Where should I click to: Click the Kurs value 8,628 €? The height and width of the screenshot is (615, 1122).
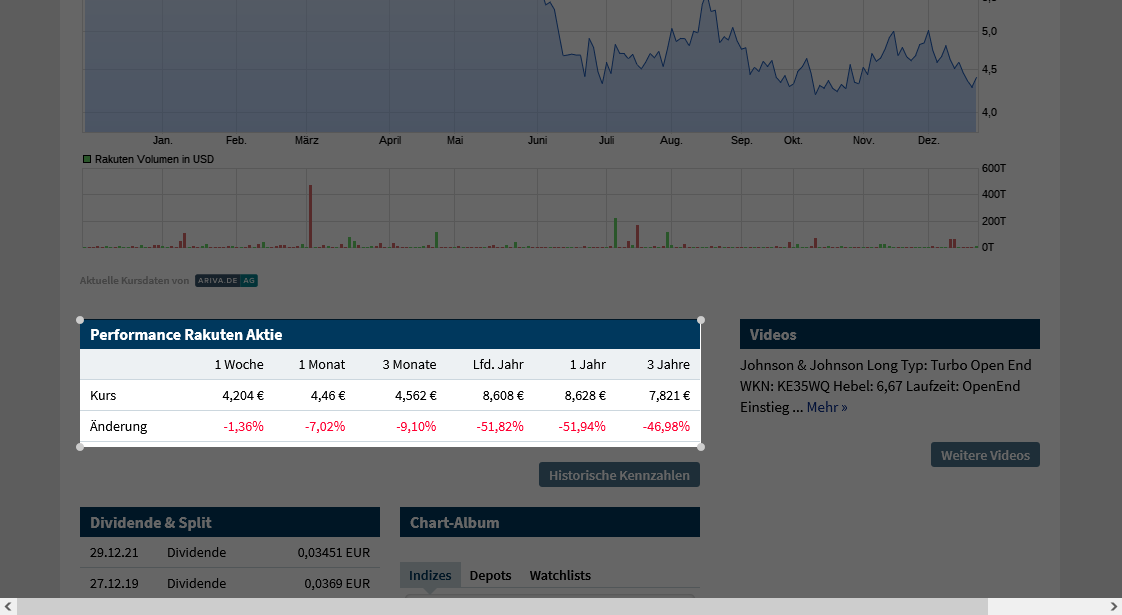(585, 395)
